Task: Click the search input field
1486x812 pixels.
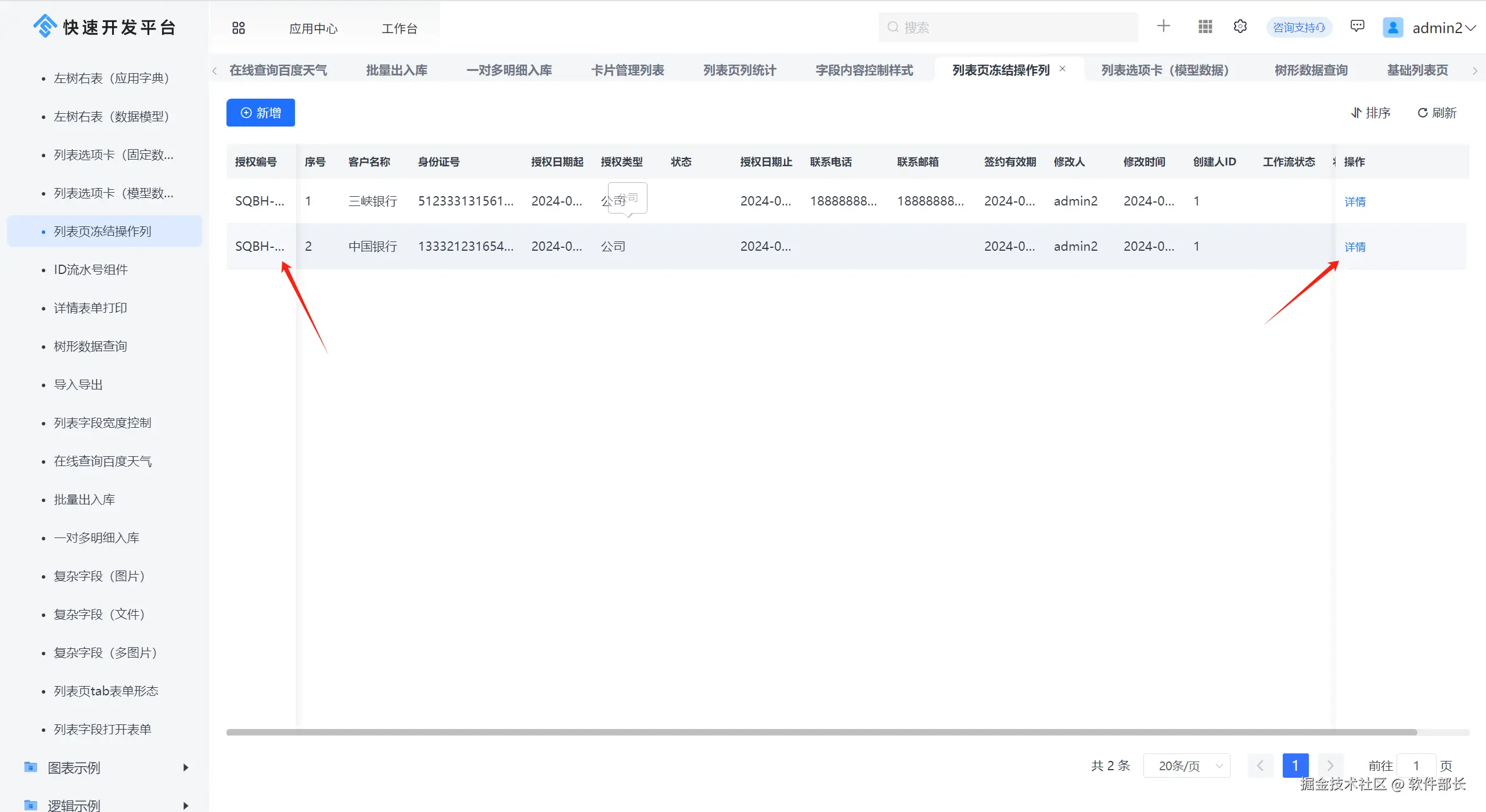Action: click(x=1008, y=27)
